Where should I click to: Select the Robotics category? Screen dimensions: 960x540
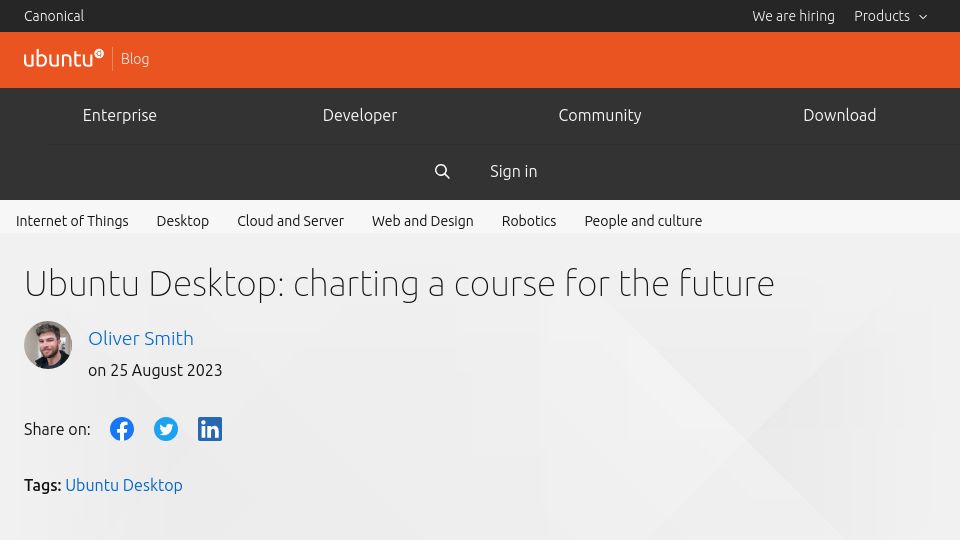[x=529, y=221]
